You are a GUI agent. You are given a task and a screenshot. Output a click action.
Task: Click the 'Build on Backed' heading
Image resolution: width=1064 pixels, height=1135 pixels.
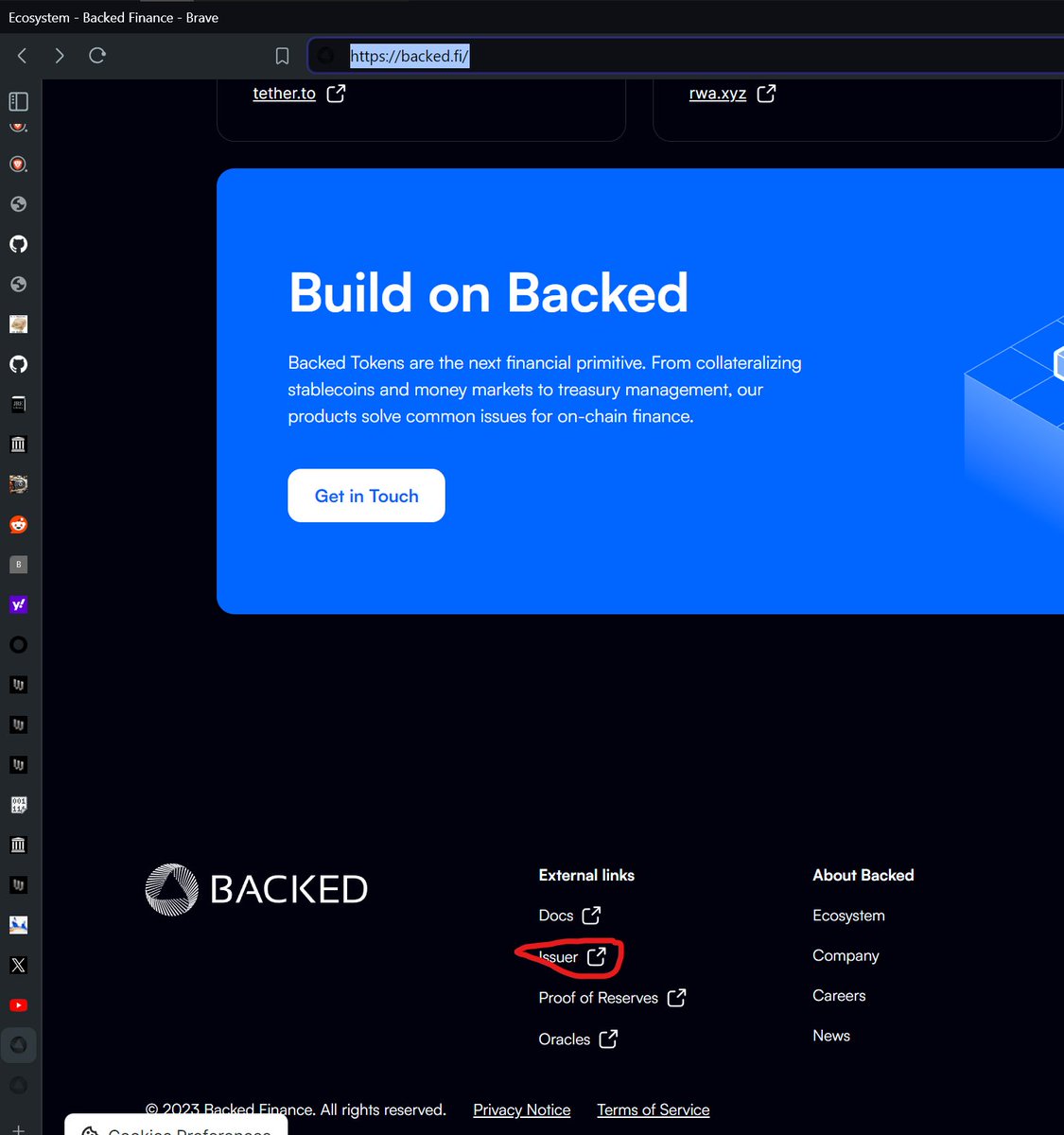coord(488,292)
